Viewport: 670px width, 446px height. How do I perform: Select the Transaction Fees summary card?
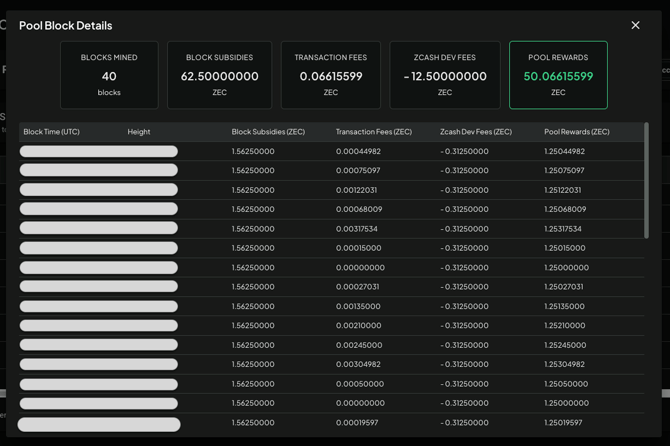click(330, 75)
